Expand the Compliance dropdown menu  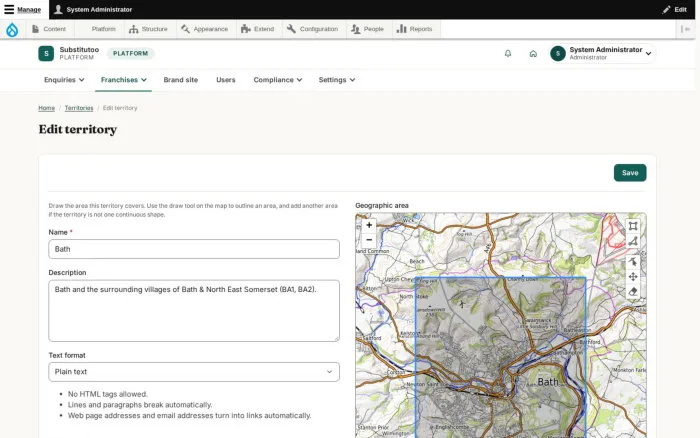tap(278, 80)
